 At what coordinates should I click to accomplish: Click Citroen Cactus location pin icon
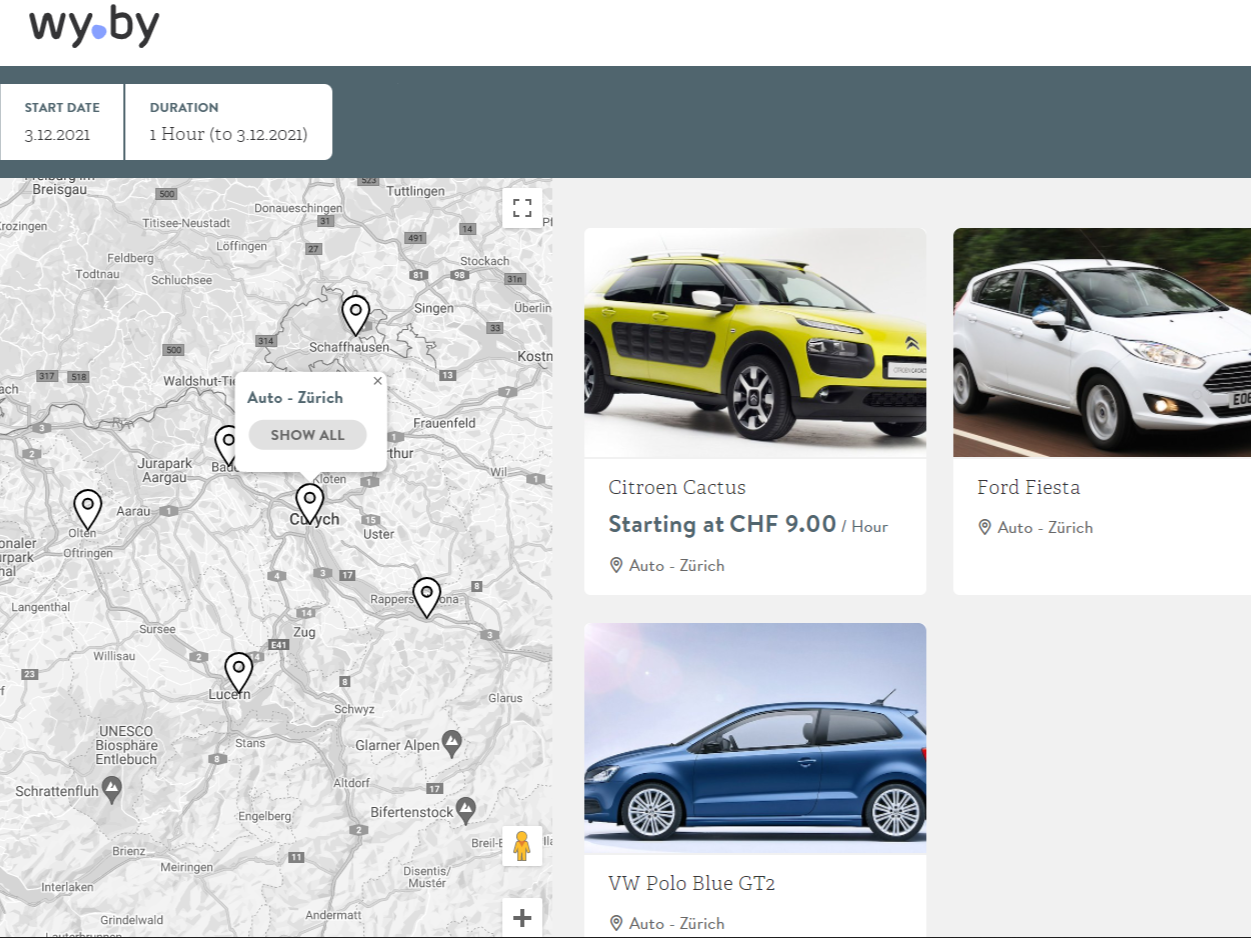[x=616, y=565]
